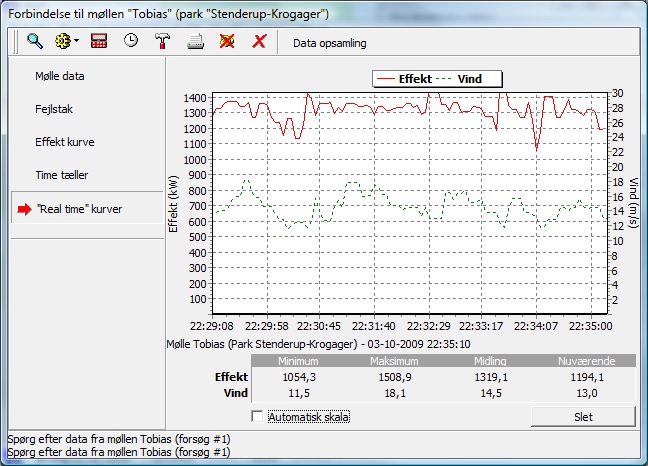Open the Mølle data section

coord(60,76)
